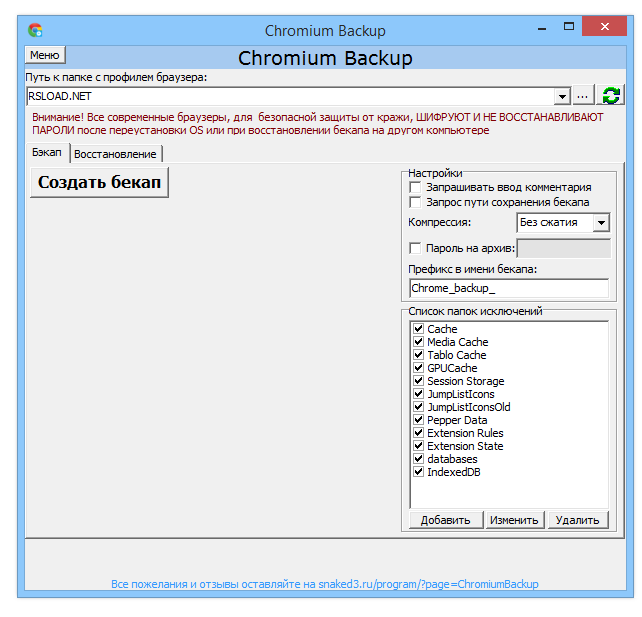Uncheck the Cache exclusion folder
The image size is (642, 617).
click(x=418, y=329)
